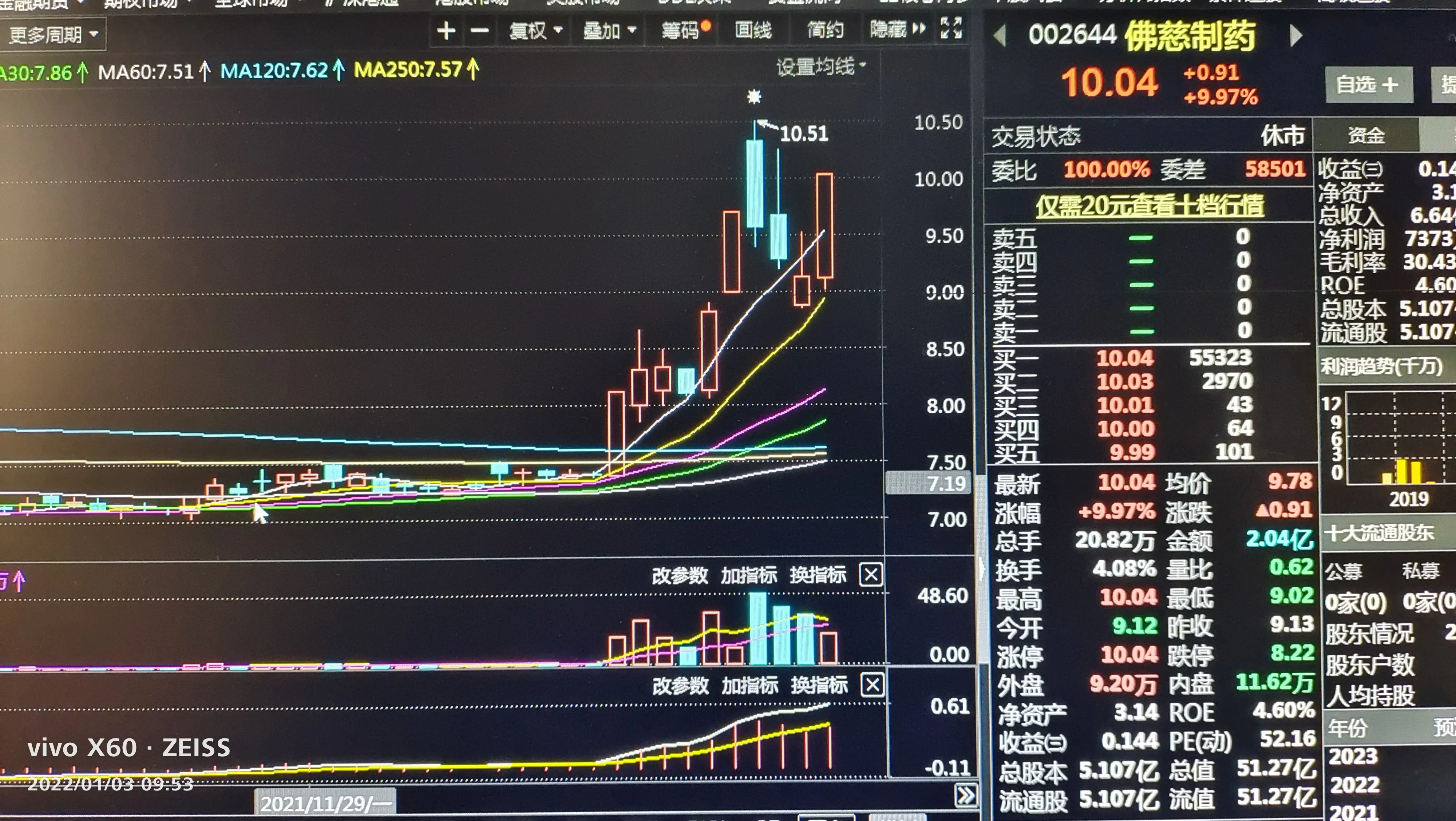Open 叠加 overlay dropdown
Image resolution: width=1456 pixels, height=821 pixels.
[x=609, y=30]
